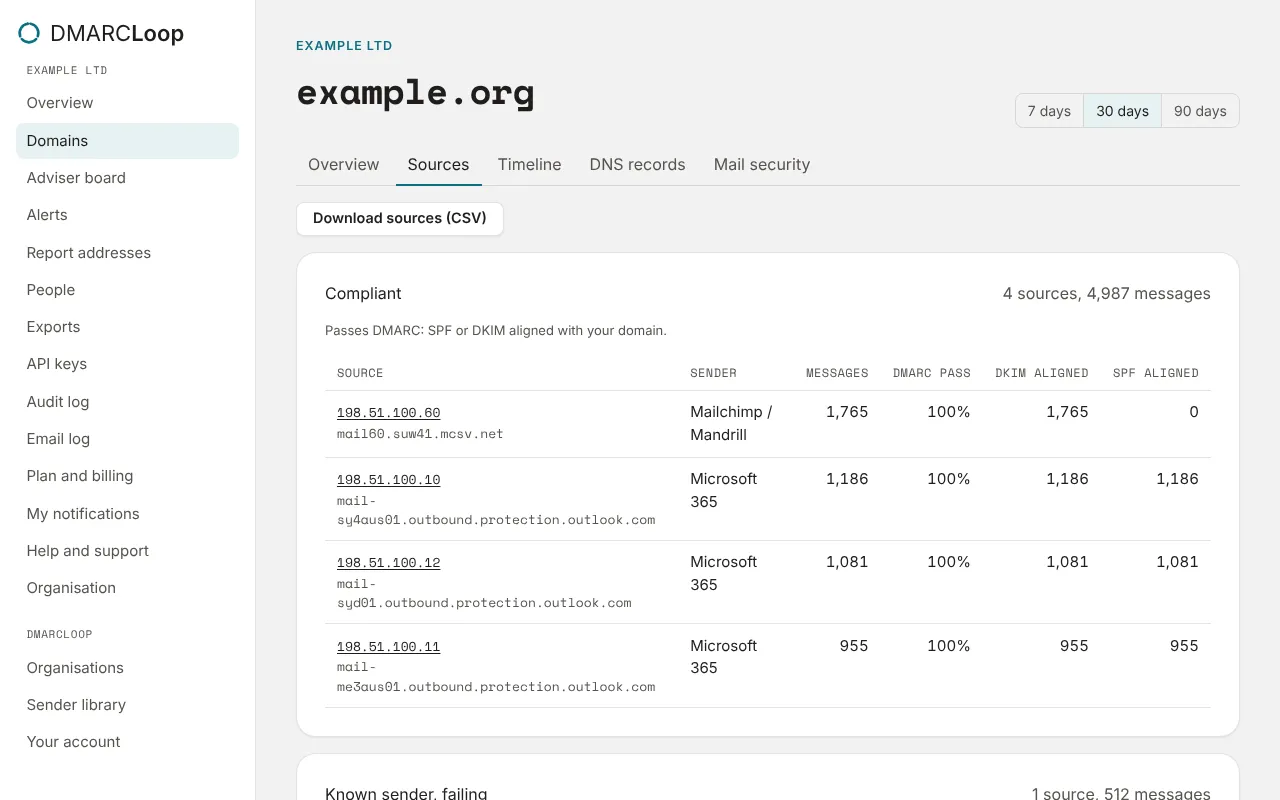Click the 1,765 messages cell
1280x800 pixels.
click(x=847, y=412)
